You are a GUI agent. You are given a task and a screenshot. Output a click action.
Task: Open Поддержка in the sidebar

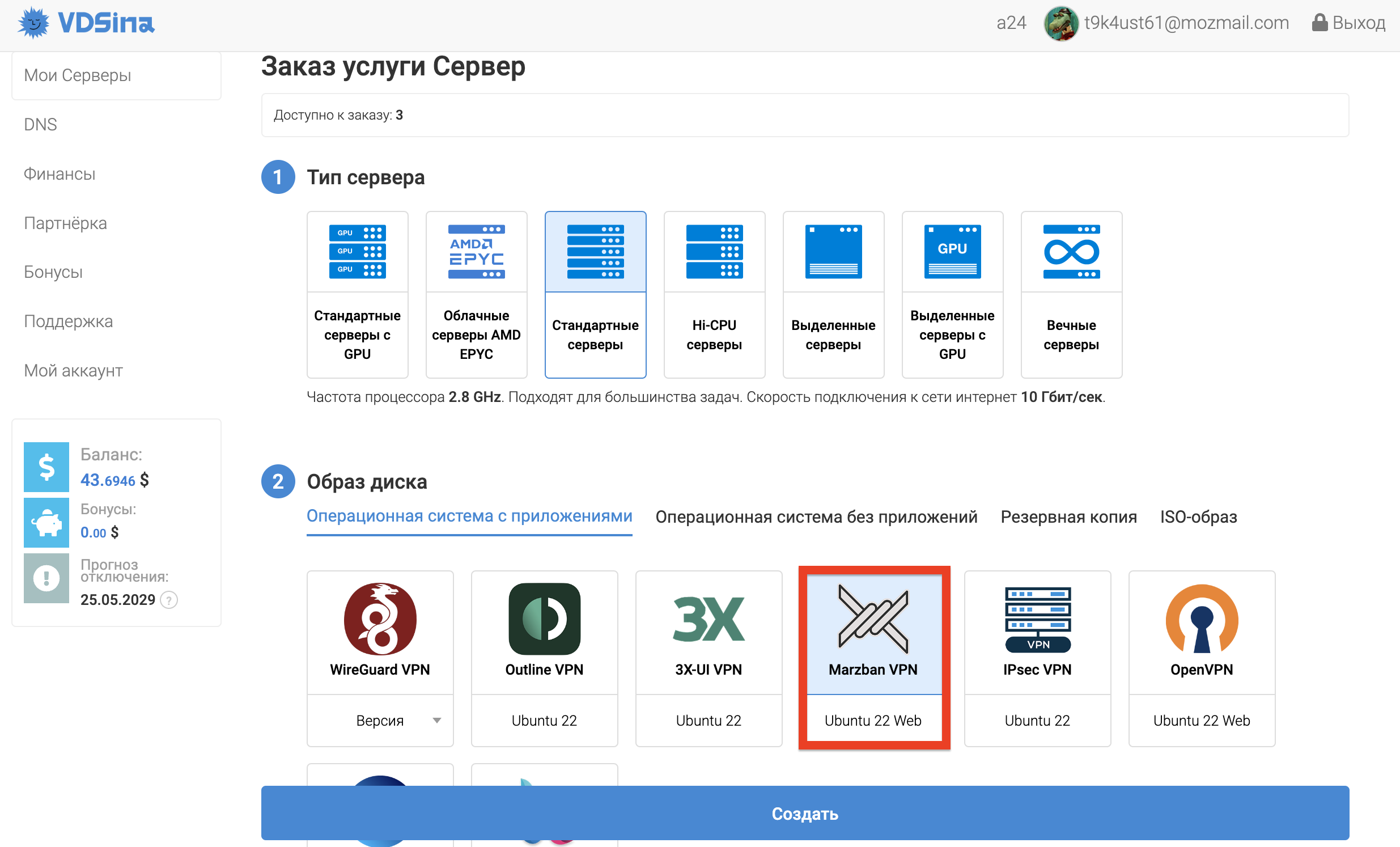click(68, 321)
